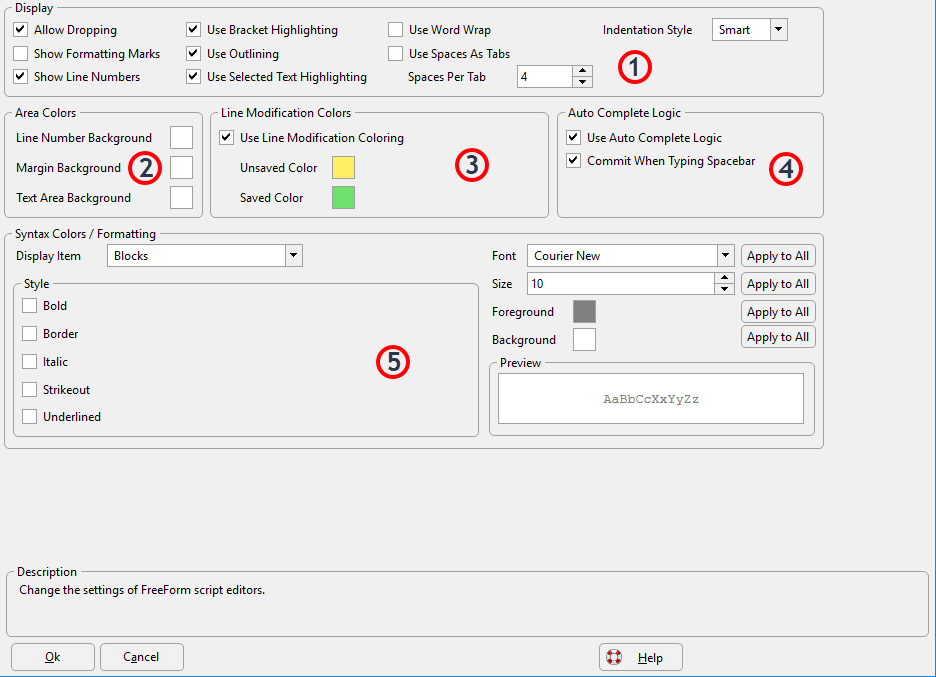Check the Border style option
Image resolution: width=936 pixels, height=677 pixels.
29,333
